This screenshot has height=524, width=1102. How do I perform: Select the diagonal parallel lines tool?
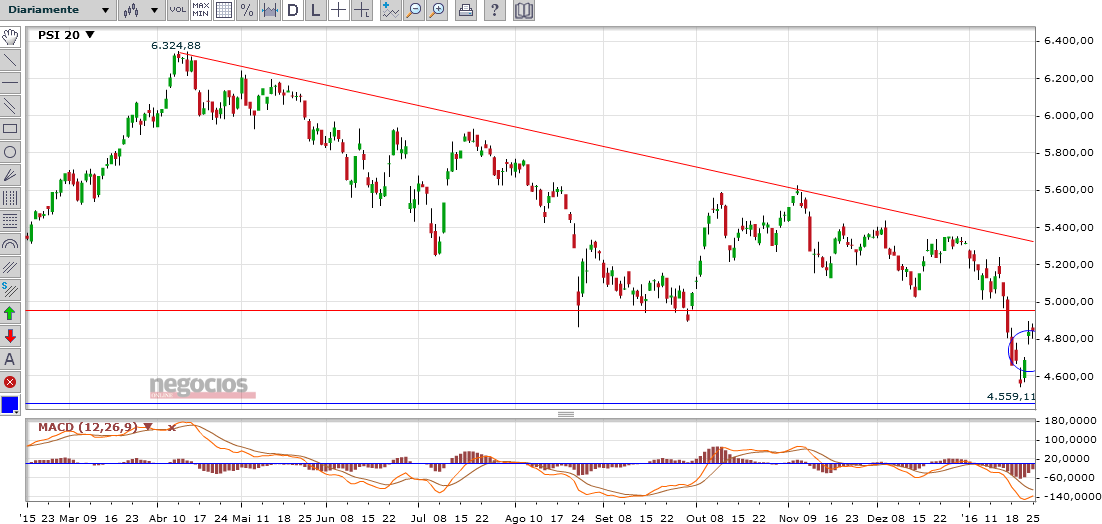[10, 267]
